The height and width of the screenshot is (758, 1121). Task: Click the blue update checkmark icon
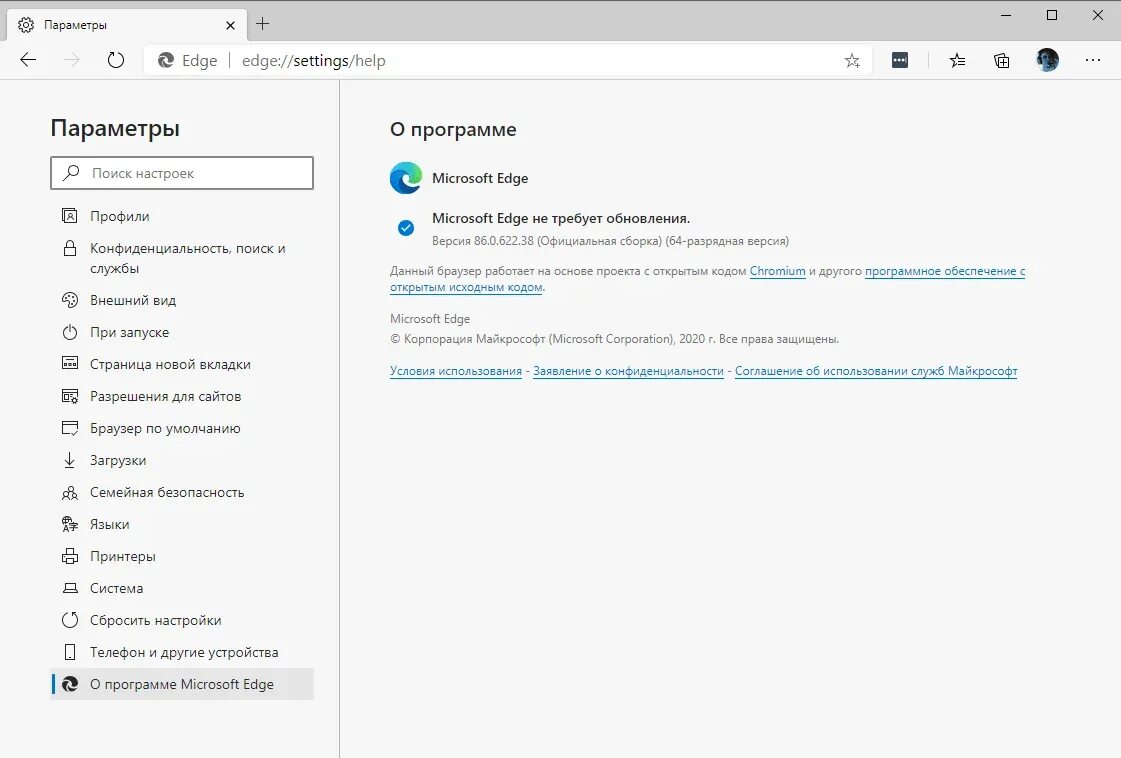click(x=405, y=228)
